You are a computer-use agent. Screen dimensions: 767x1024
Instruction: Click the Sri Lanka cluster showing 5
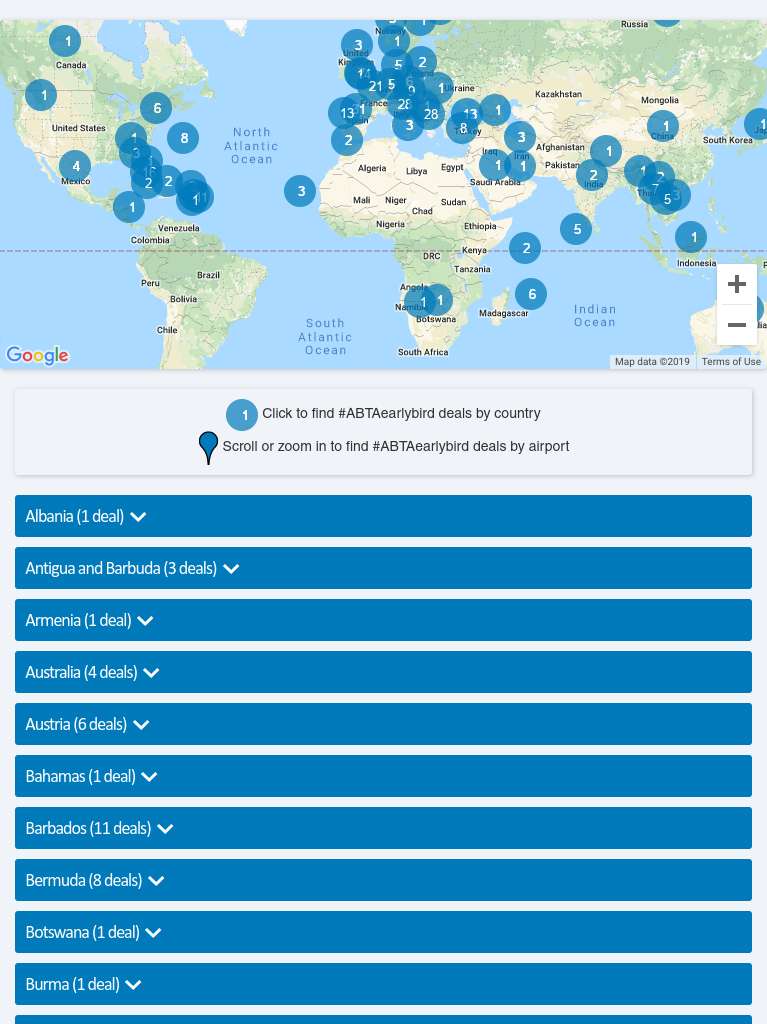(x=576, y=229)
